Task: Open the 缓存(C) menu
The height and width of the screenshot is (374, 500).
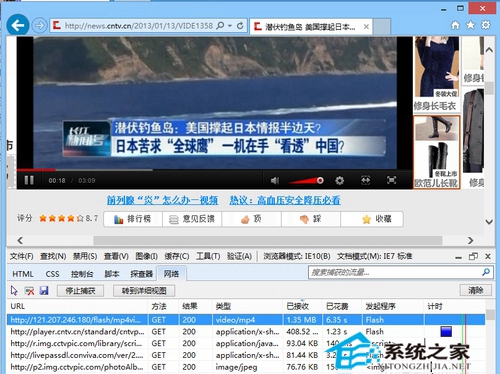Action: [x=177, y=256]
